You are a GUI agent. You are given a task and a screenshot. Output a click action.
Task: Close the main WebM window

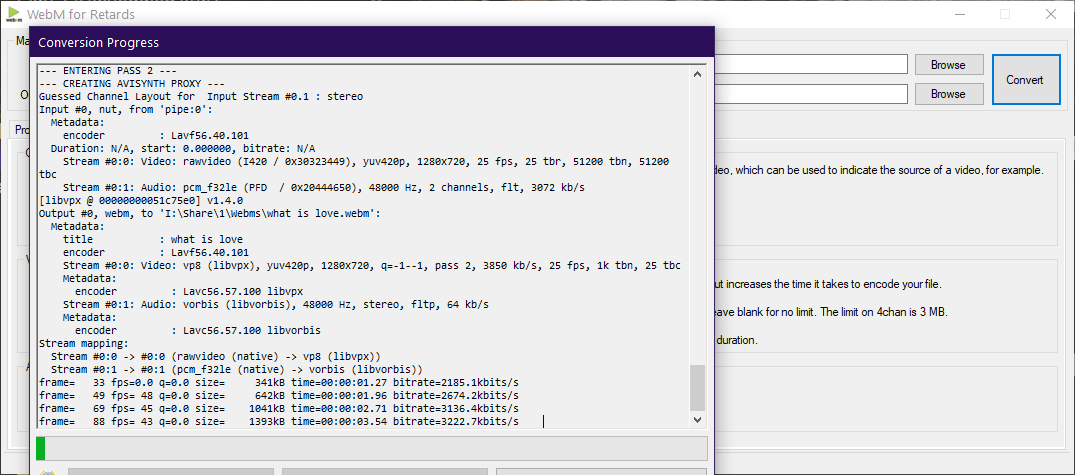coord(1050,14)
